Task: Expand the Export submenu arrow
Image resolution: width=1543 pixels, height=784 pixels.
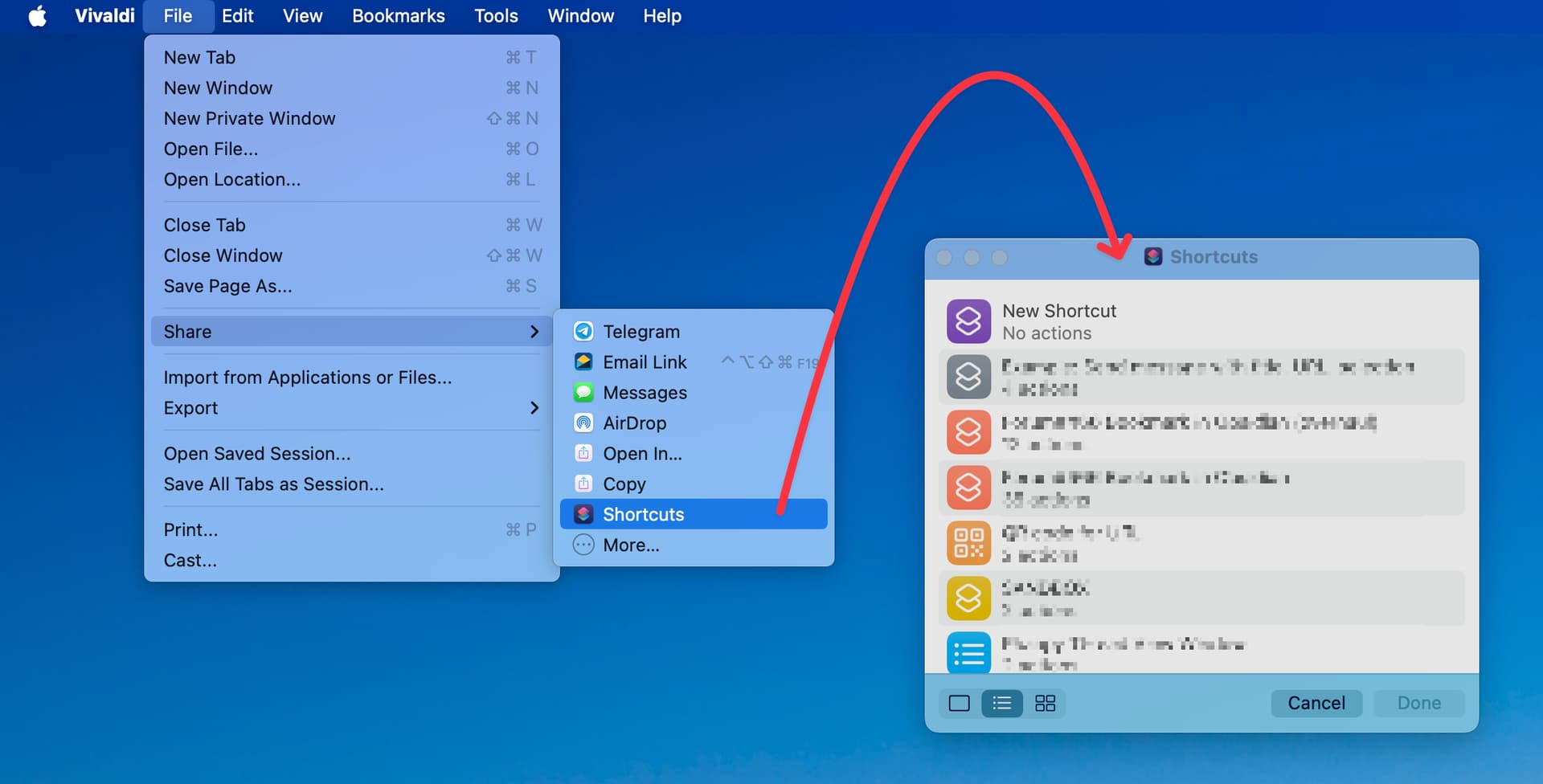Action: pyautogui.click(x=534, y=408)
